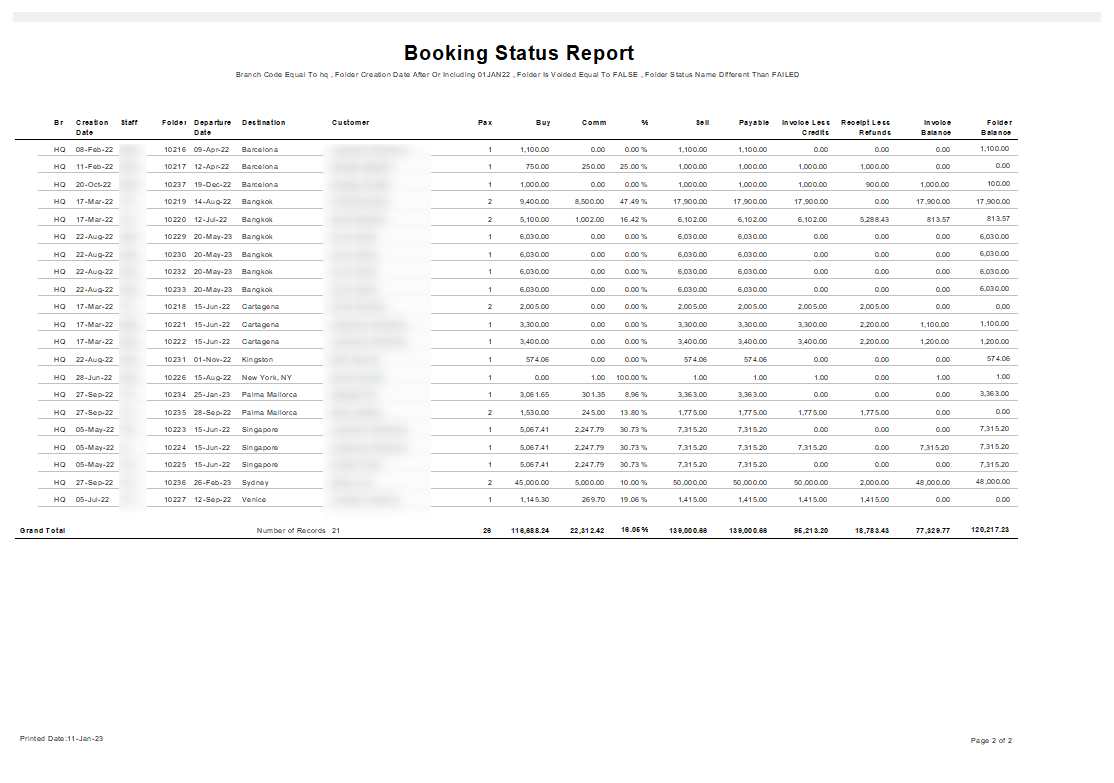
Task: Select the 8,500.00 commission value
Action: [589, 202]
